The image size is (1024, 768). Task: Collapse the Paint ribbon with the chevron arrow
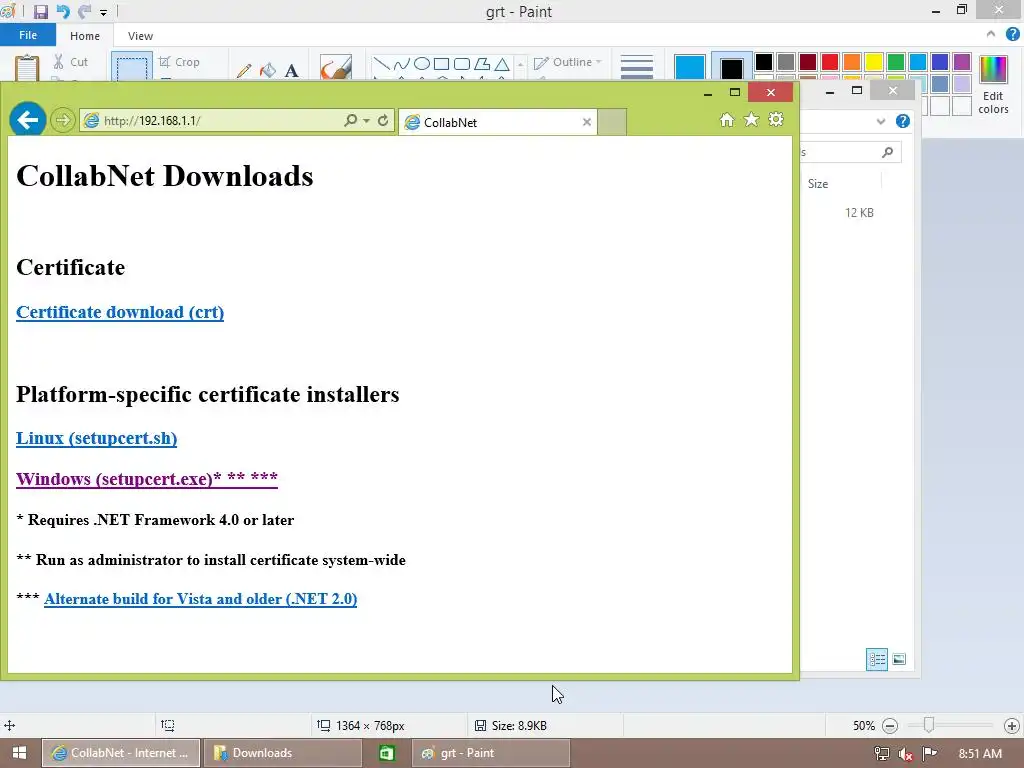pos(991,34)
